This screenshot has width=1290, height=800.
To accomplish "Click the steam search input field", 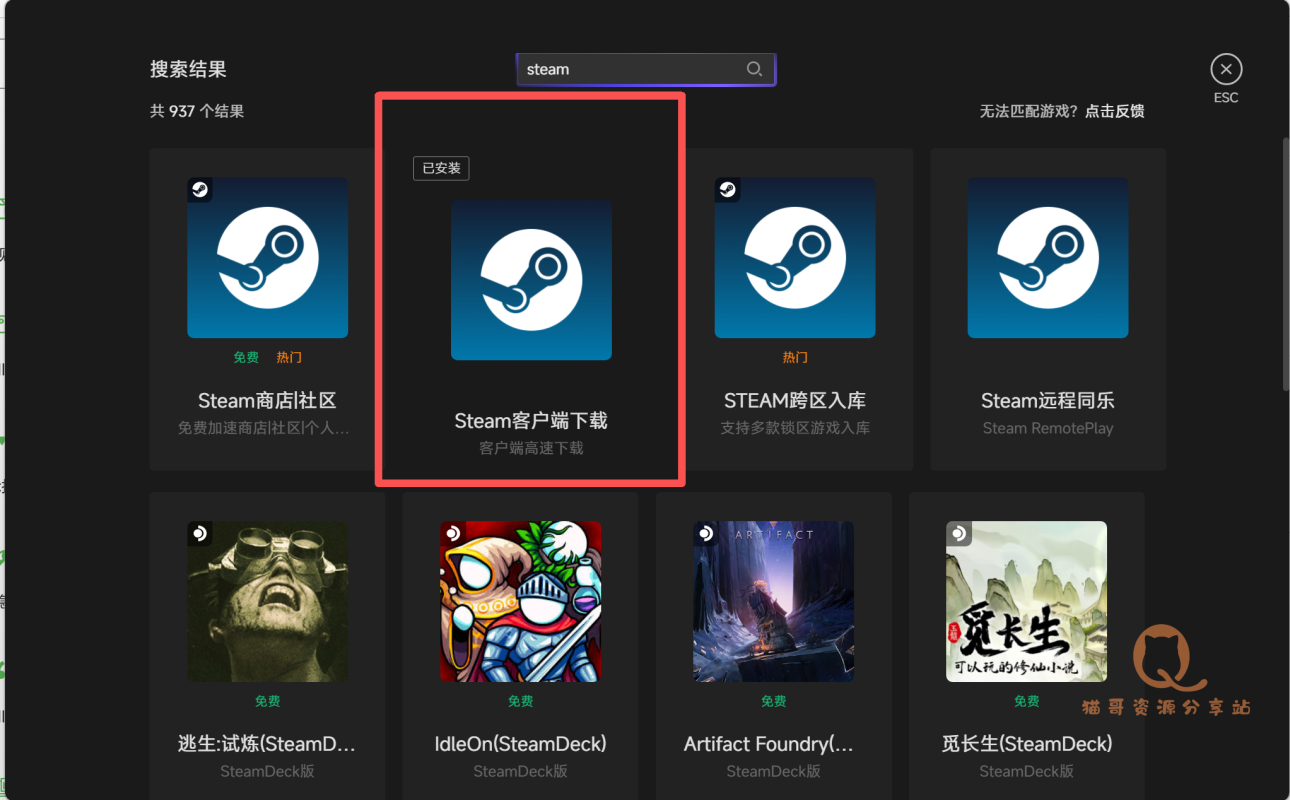I will (646, 69).
